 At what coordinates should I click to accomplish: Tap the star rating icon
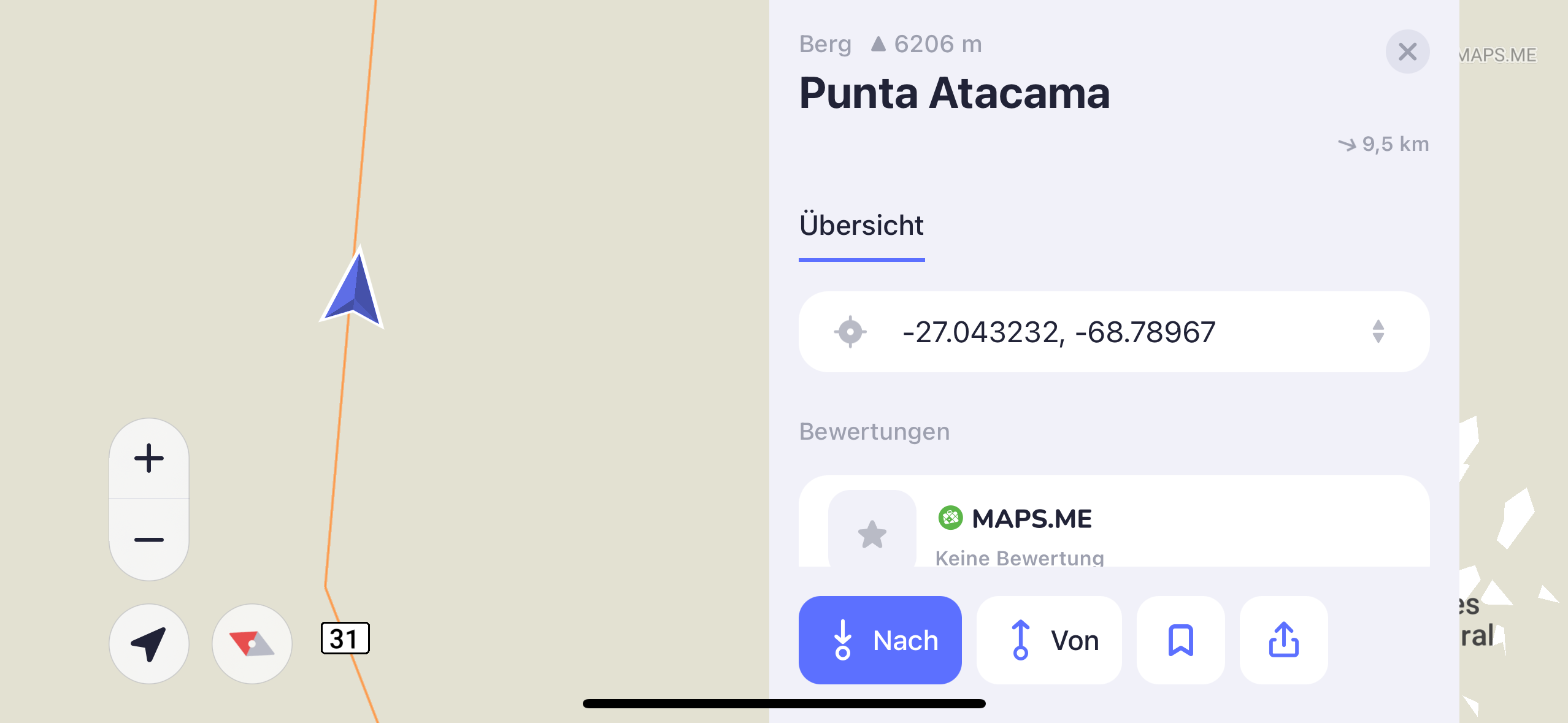[872, 534]
